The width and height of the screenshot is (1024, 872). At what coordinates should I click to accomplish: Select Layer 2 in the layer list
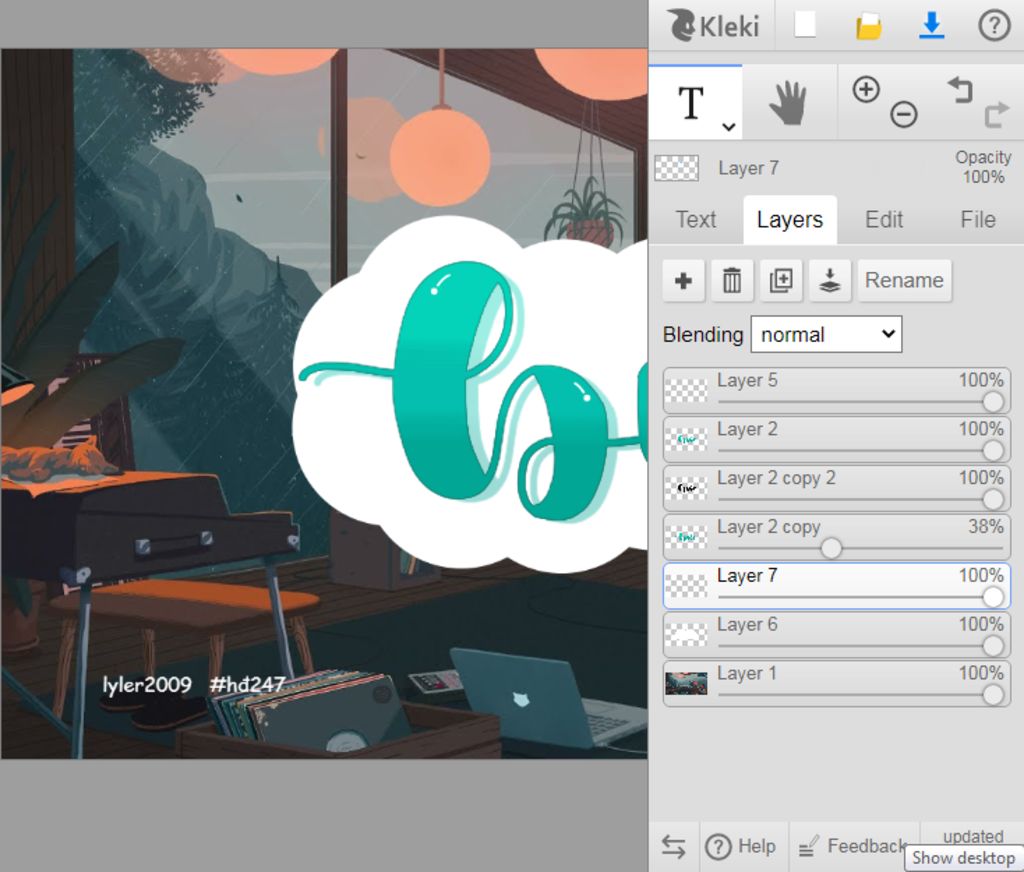pos(837,440)
